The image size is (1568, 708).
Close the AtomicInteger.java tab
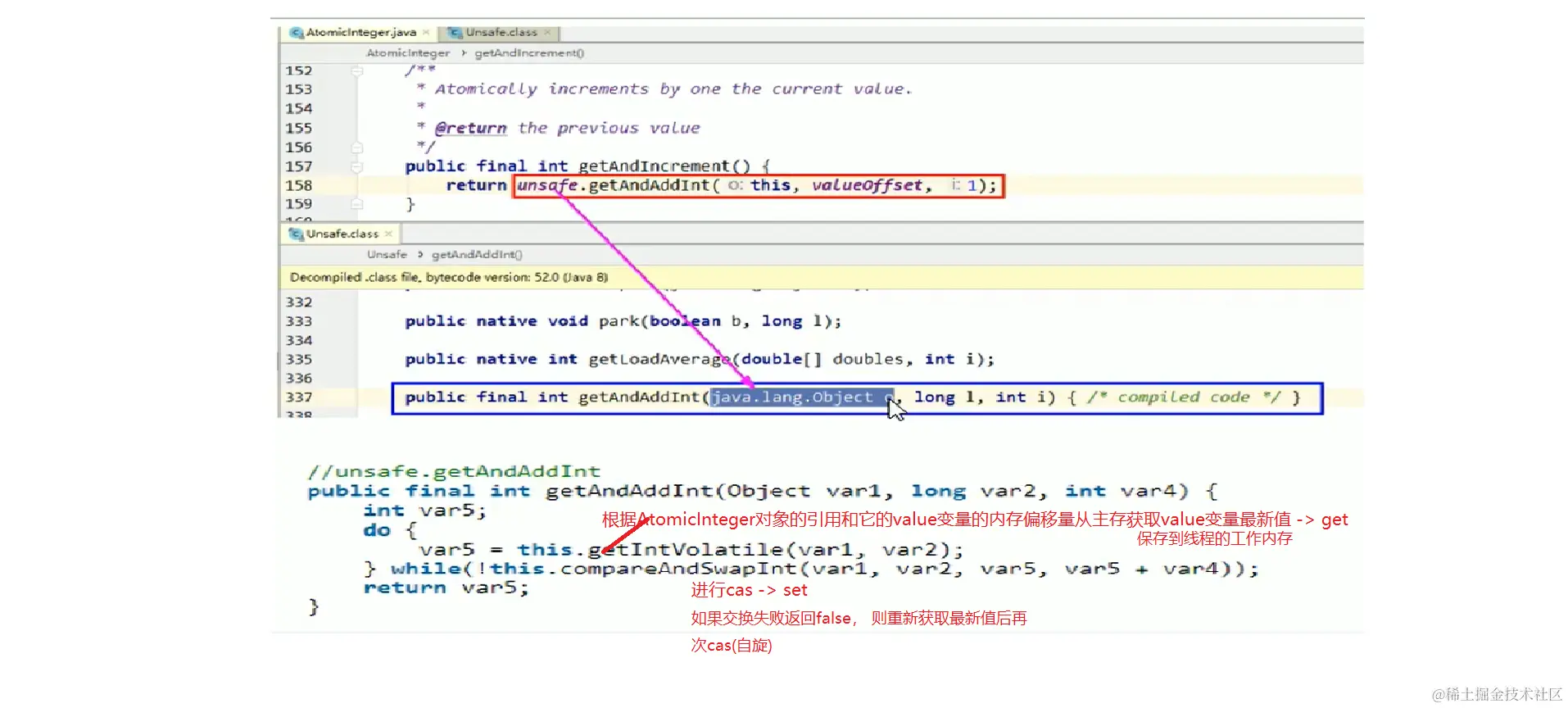[426, 33]
